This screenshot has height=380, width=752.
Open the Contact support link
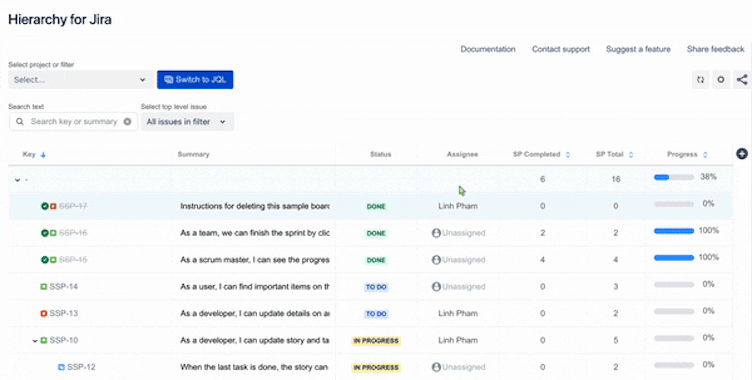pos(561,49)
